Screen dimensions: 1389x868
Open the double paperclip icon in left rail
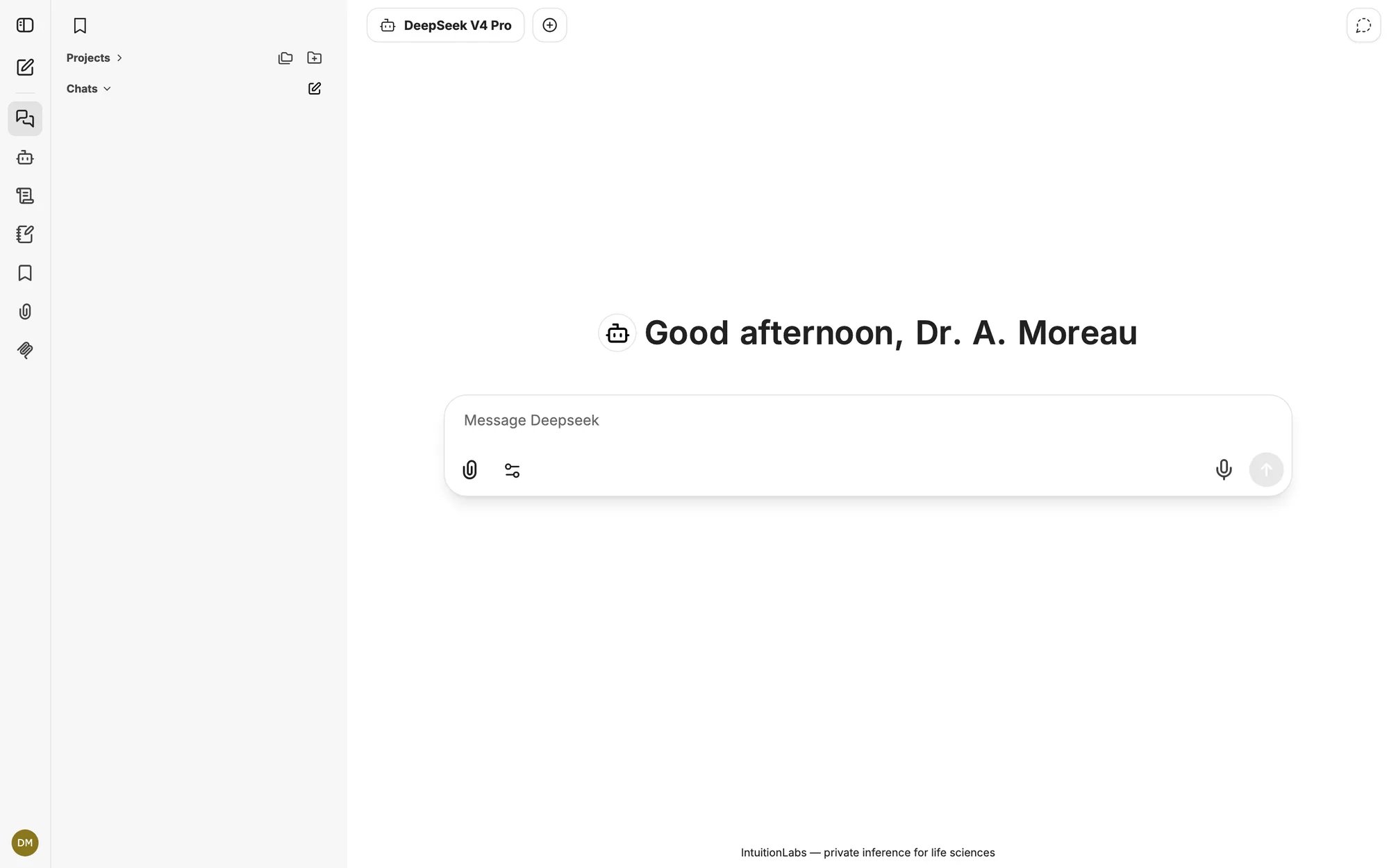pyautogui.click(x=25, y=350)
